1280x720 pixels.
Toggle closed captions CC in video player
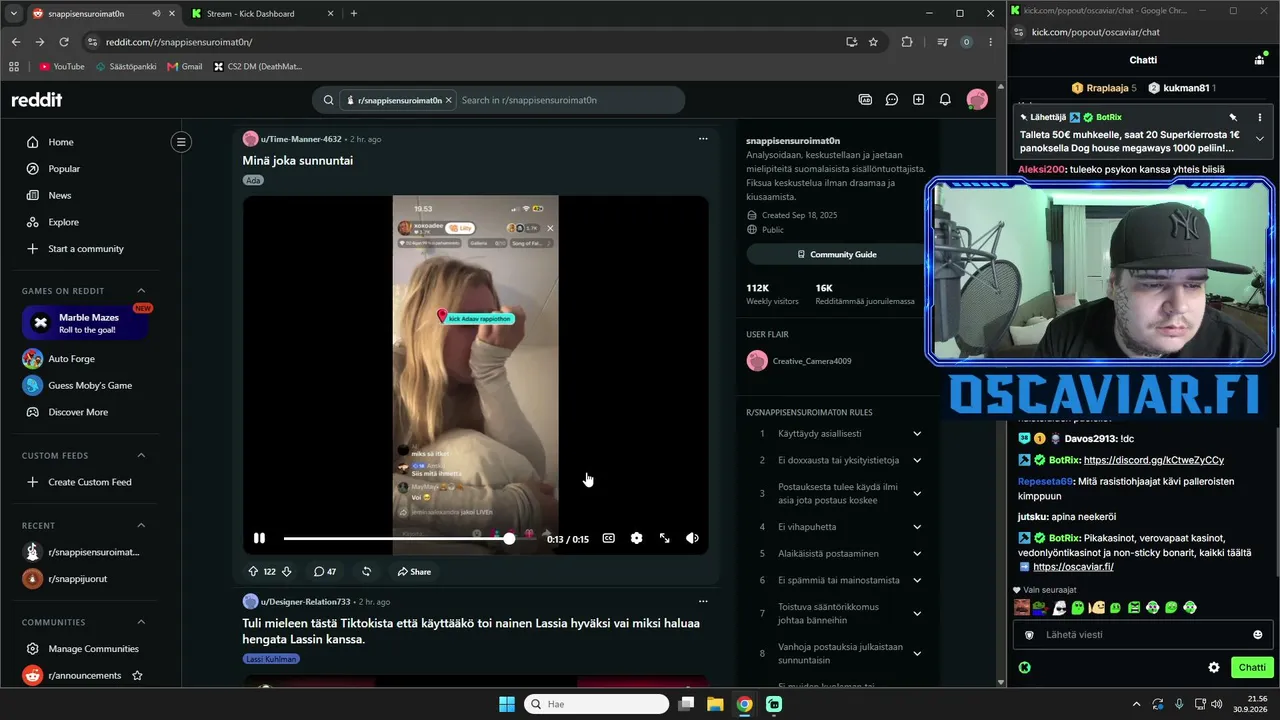tap(608, 538)
